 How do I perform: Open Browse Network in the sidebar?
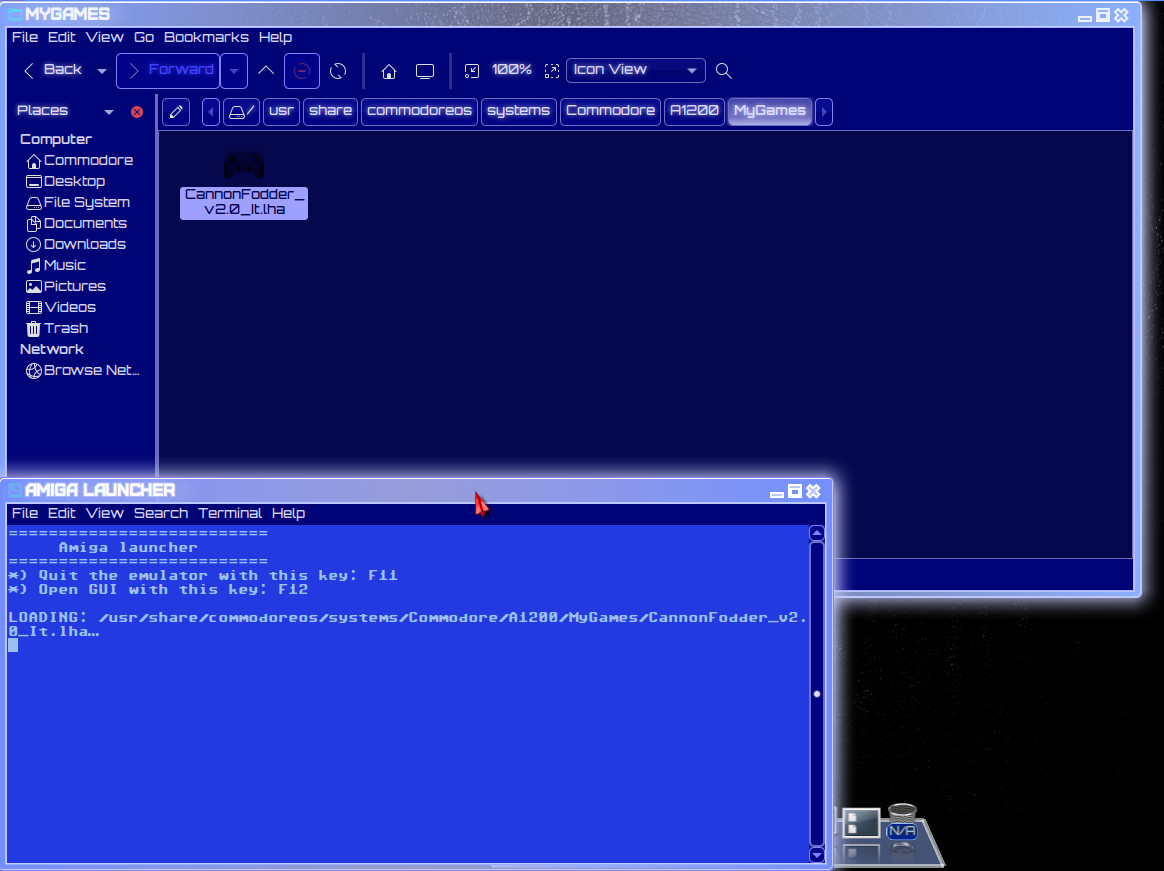82,371
